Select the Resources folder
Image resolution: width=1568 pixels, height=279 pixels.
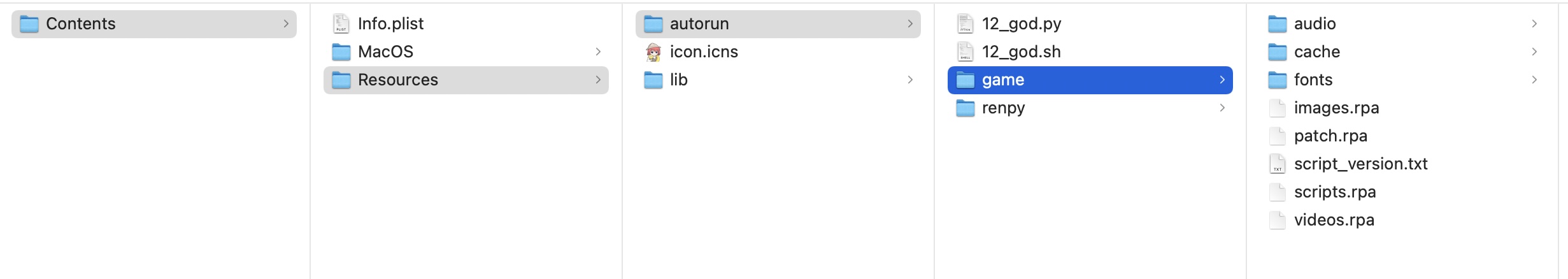click(397, 80)
